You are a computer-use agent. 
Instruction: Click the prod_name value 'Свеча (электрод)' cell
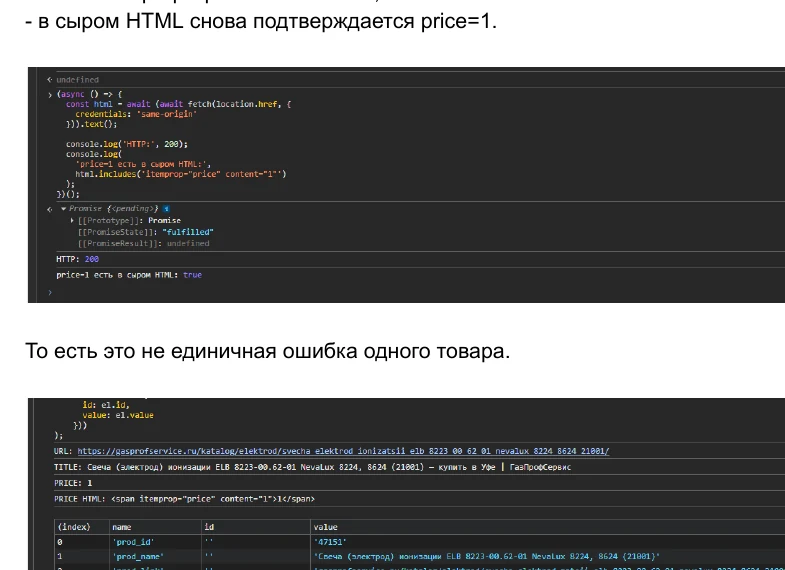point(548,556)
